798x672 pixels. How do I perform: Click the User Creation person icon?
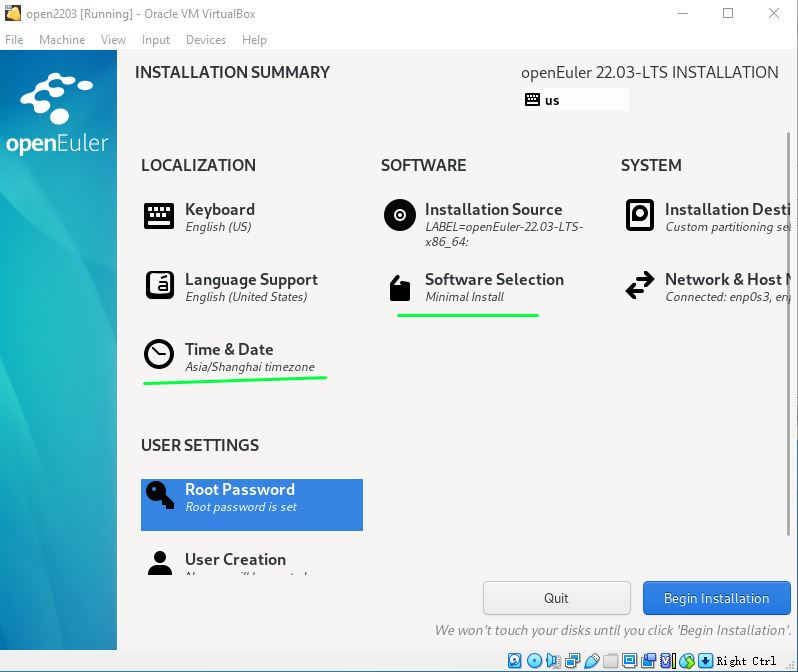point(160,563)
